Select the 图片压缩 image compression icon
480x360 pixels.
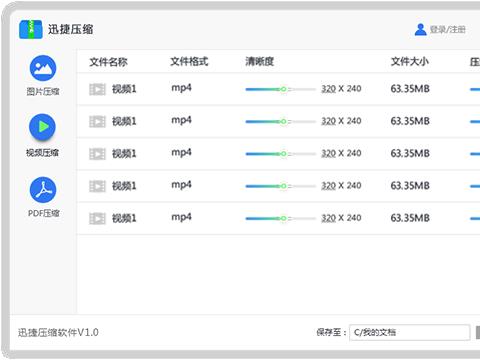(x=43, y=68)
